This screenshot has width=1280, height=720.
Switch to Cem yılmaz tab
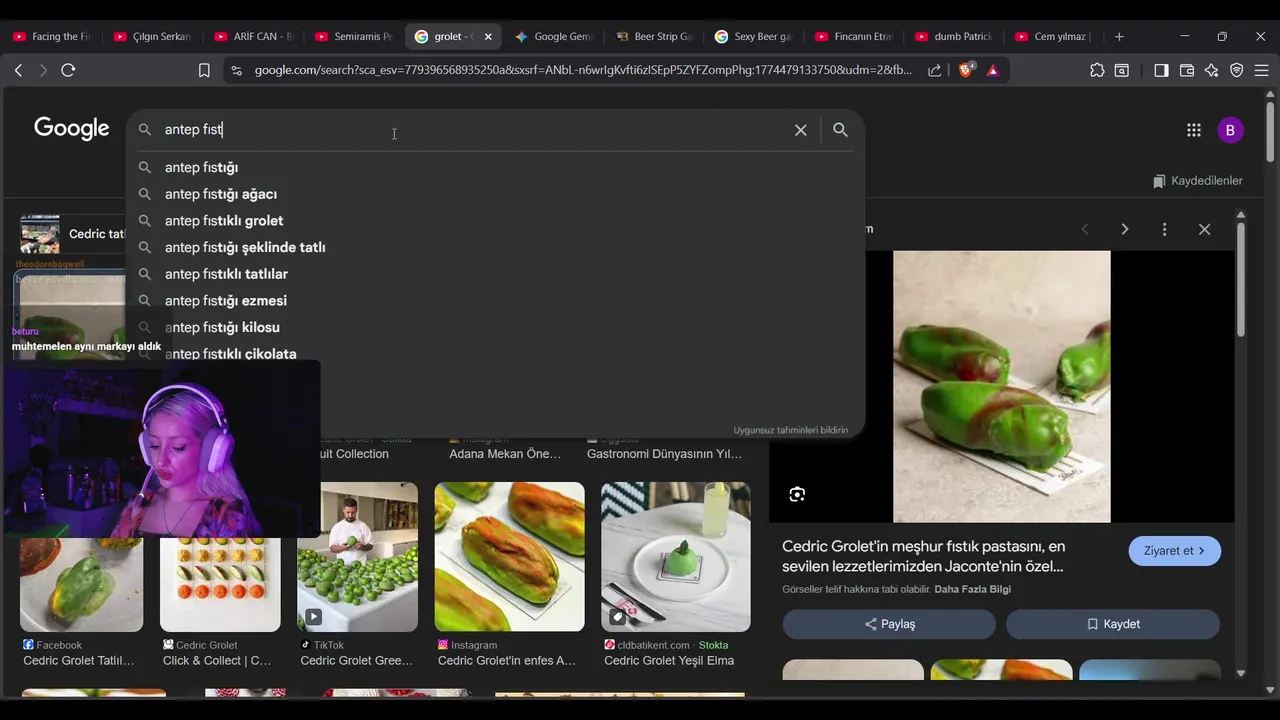[1054, 36]
